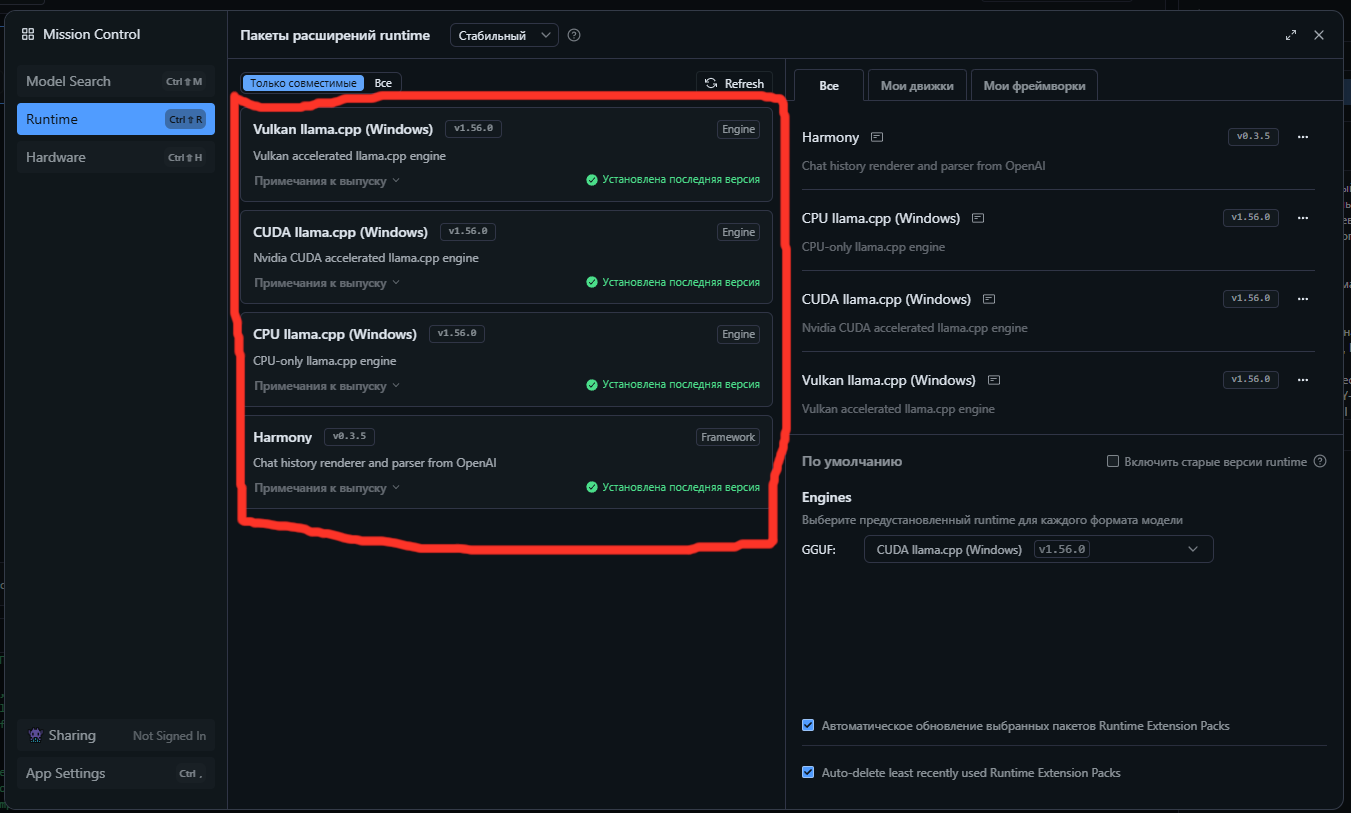The image size is (1351, 813).
Task: Click the v1.56.0 badge in the right CUDA llama.cpp row
Action: pos(1251,299)
